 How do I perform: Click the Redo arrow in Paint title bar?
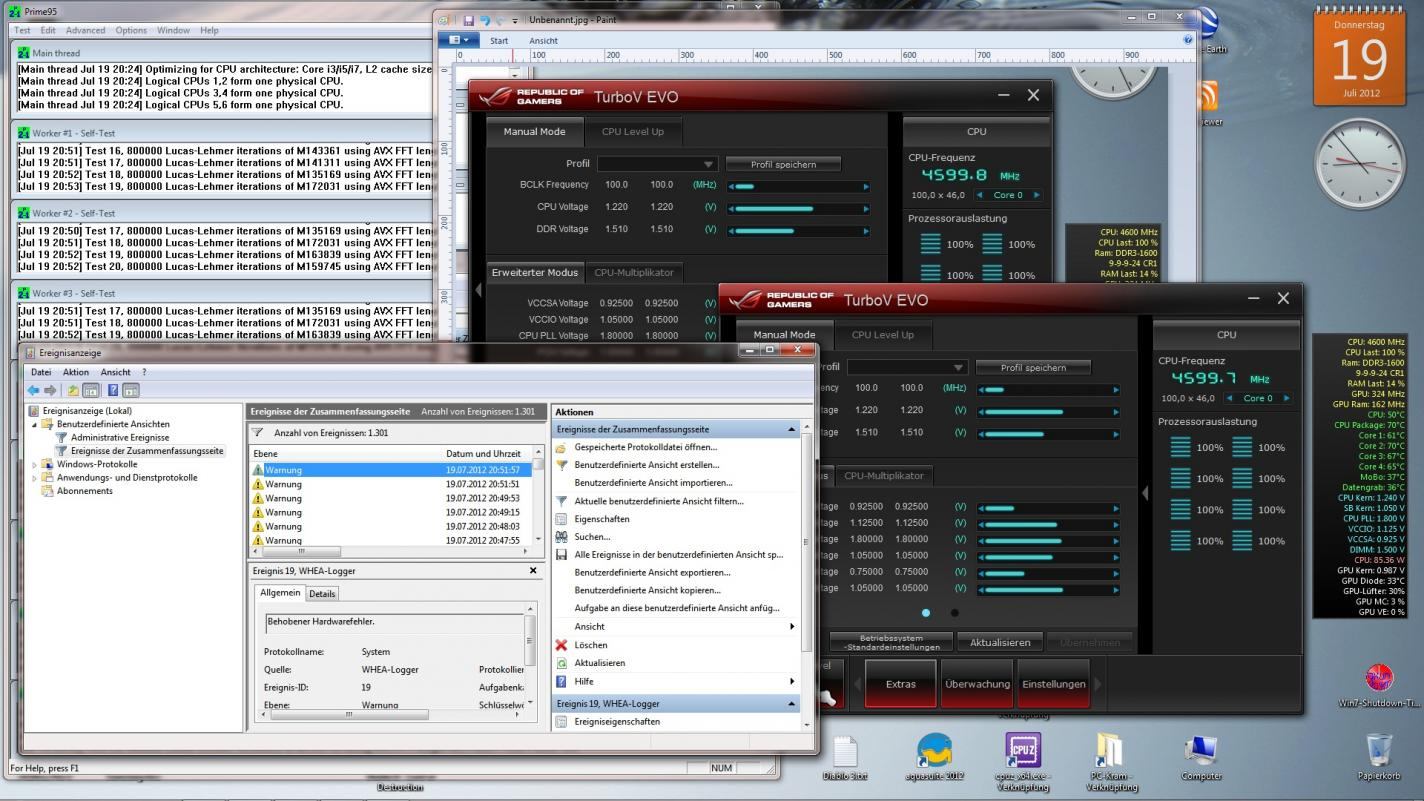point(501,20)
